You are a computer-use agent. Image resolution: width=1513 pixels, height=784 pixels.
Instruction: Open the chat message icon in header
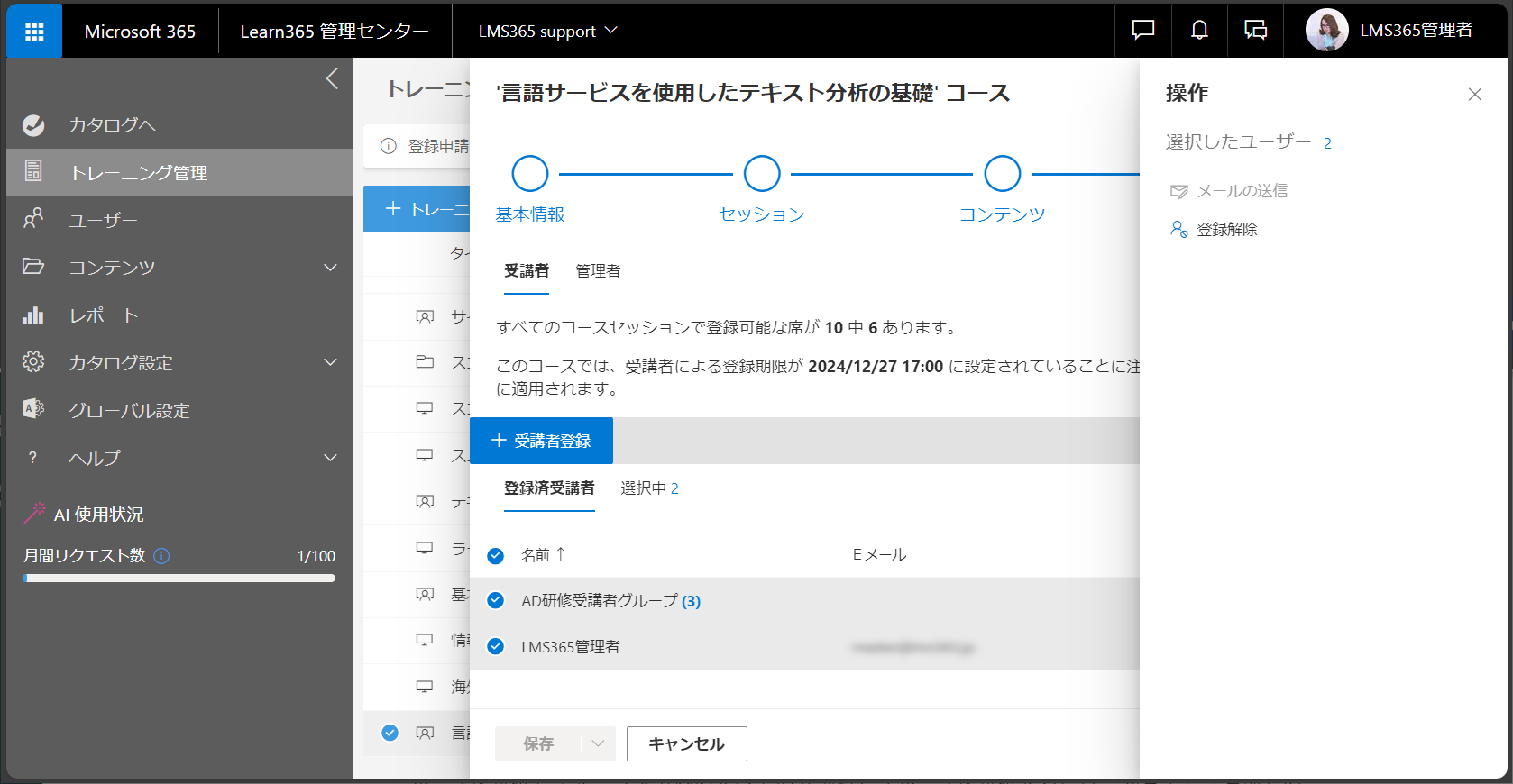1142,31
